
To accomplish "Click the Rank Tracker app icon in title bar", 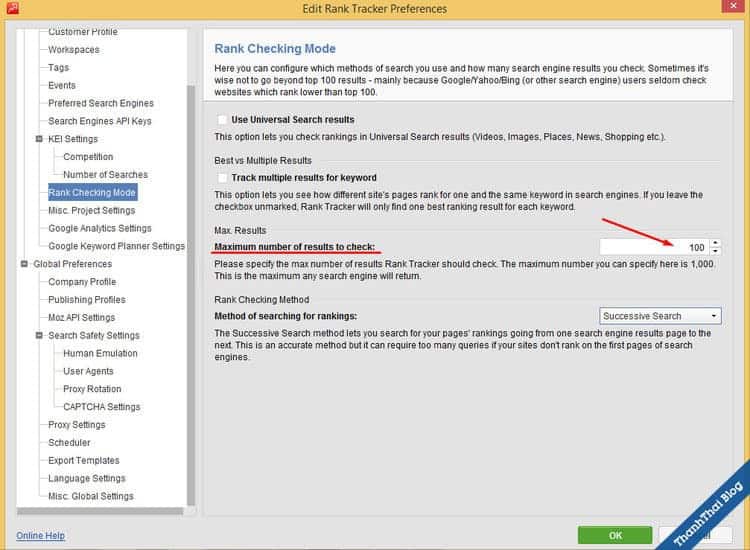I will click(10, 9).
